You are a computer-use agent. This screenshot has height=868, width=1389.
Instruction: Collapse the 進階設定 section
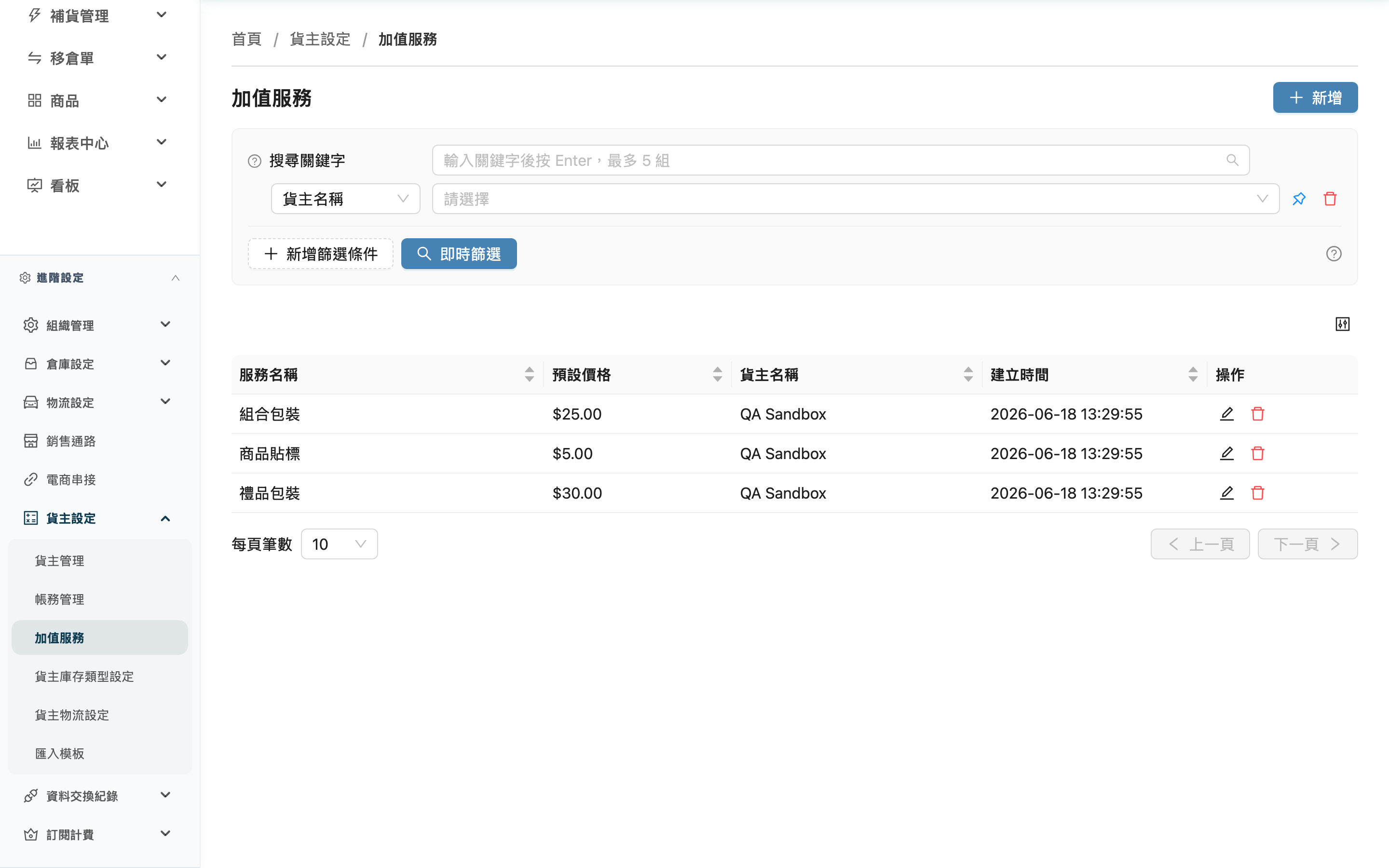pos(176,278)
